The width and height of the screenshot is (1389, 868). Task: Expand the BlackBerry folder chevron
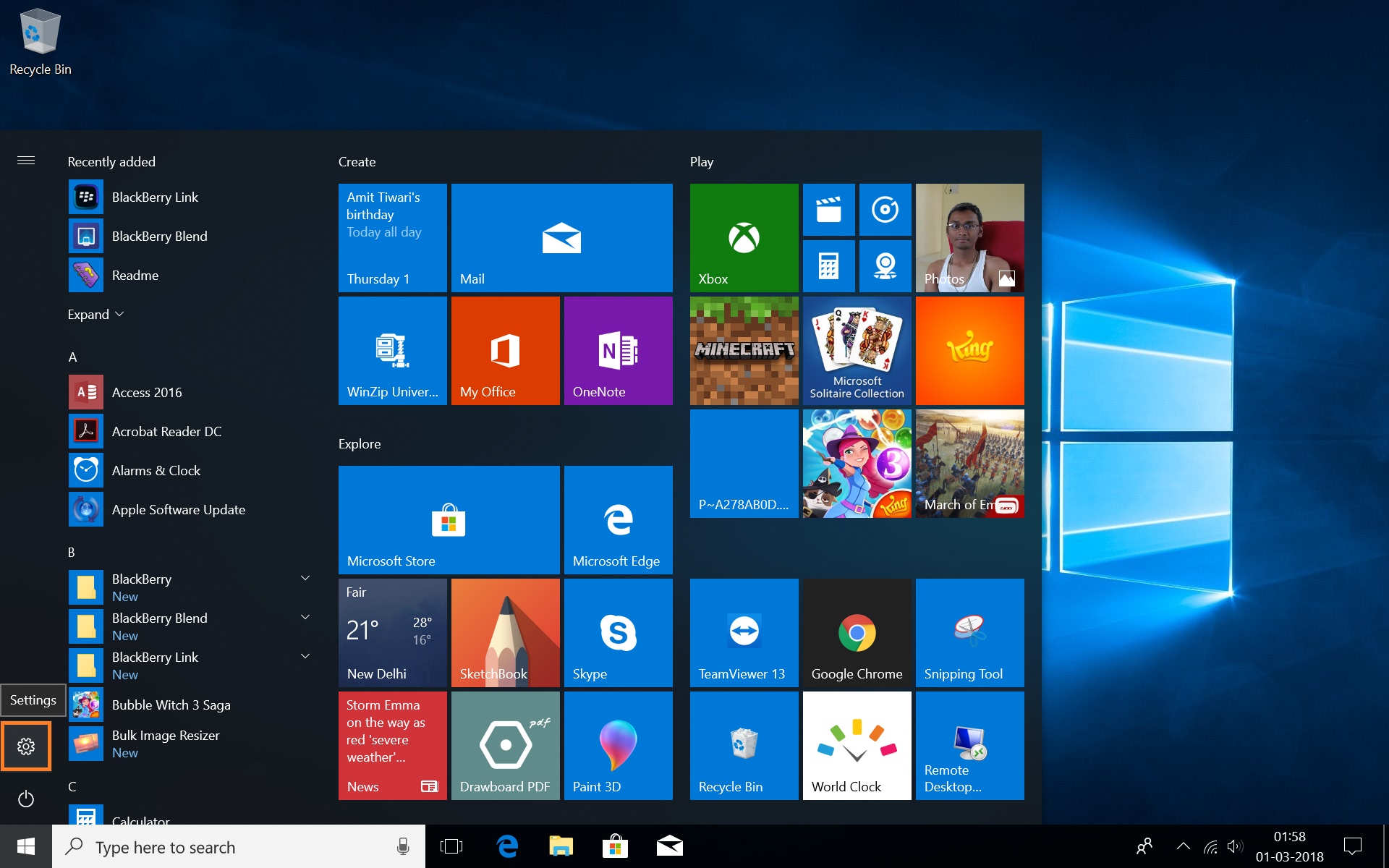pyautogui.click(x=305, y=578)
